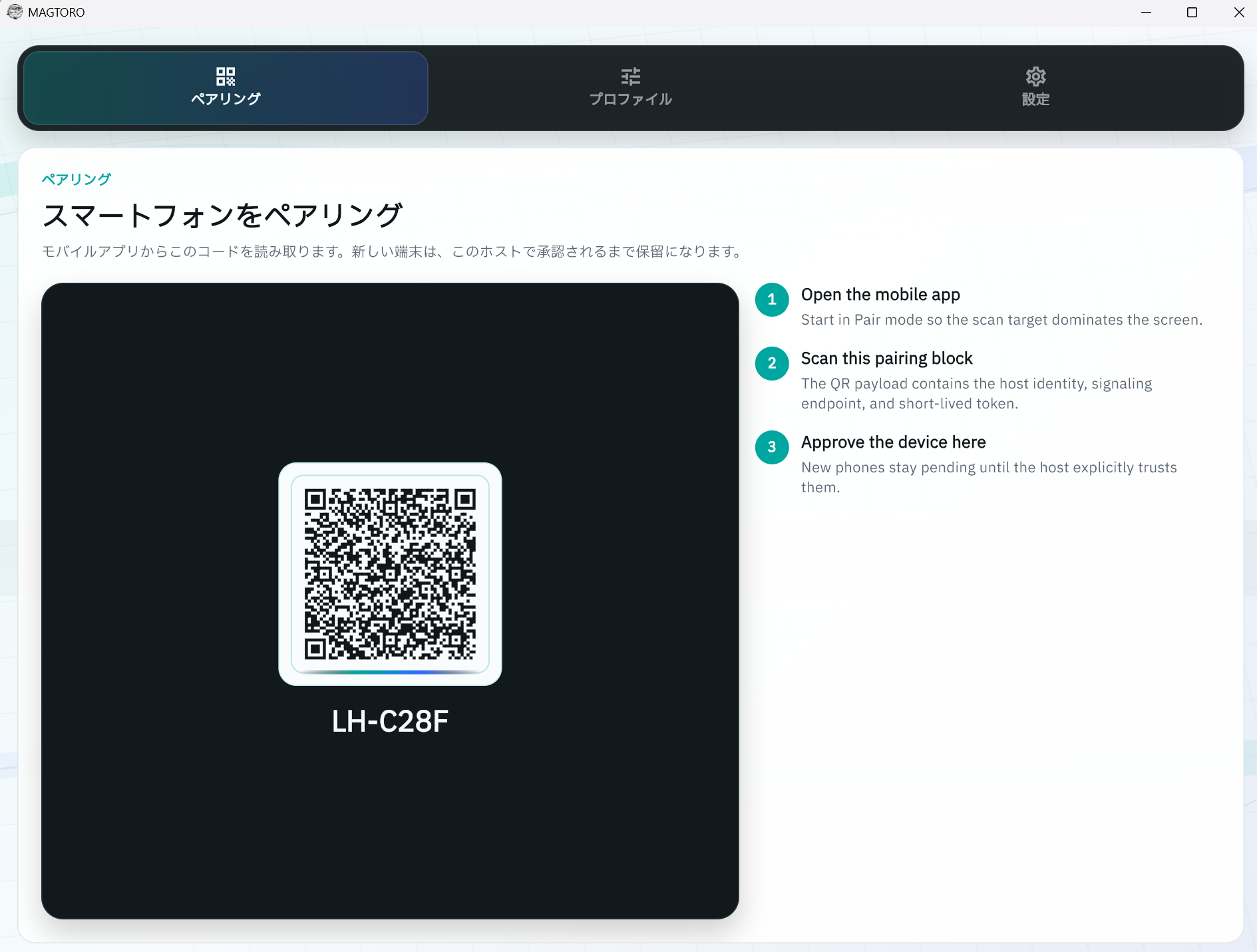Click 'Open the mobile app' step title
The height and width of the screenshot is (952, 1257).
(x=880, y=295)
